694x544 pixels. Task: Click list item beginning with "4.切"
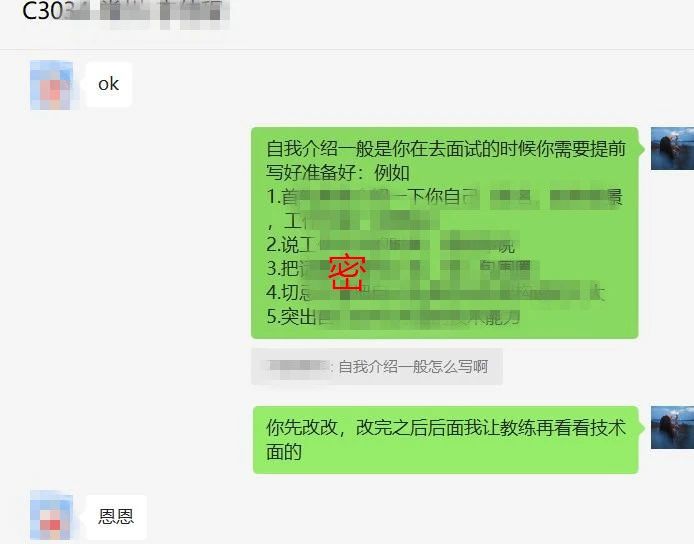tap(436, 292)
